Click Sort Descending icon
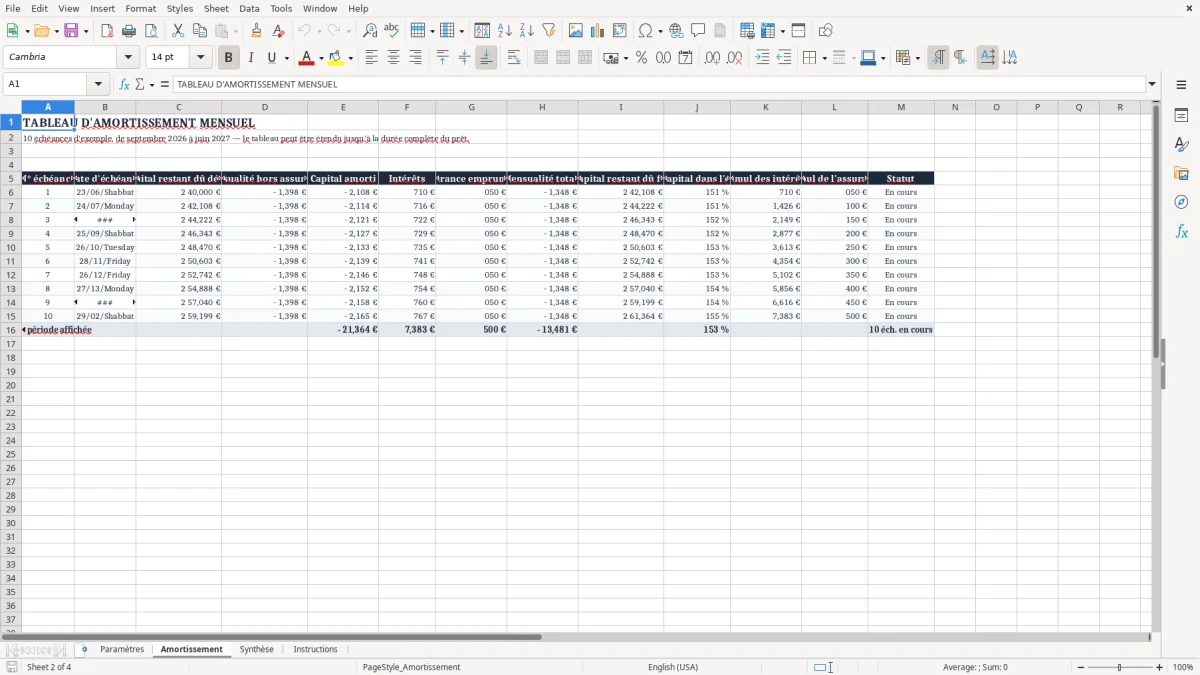Screen dimensions: 1200x675 527,31
